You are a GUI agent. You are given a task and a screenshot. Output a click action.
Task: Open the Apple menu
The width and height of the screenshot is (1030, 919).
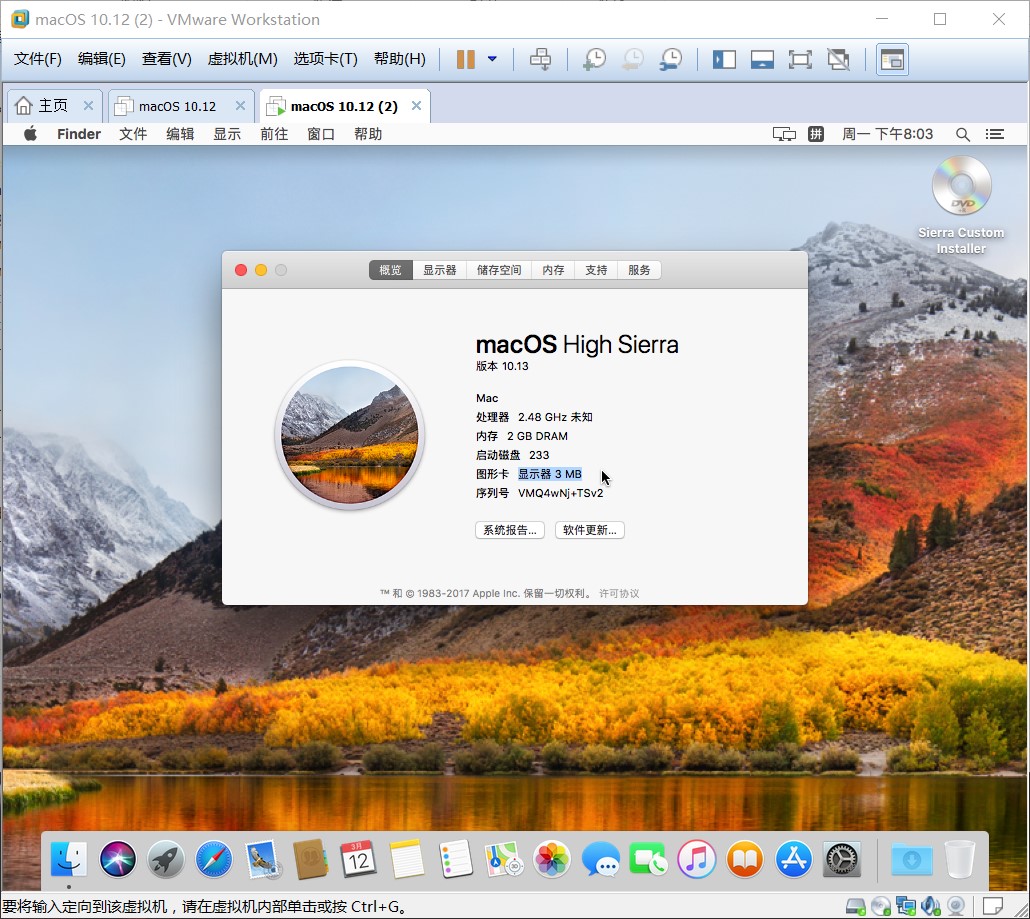point(30,134)
